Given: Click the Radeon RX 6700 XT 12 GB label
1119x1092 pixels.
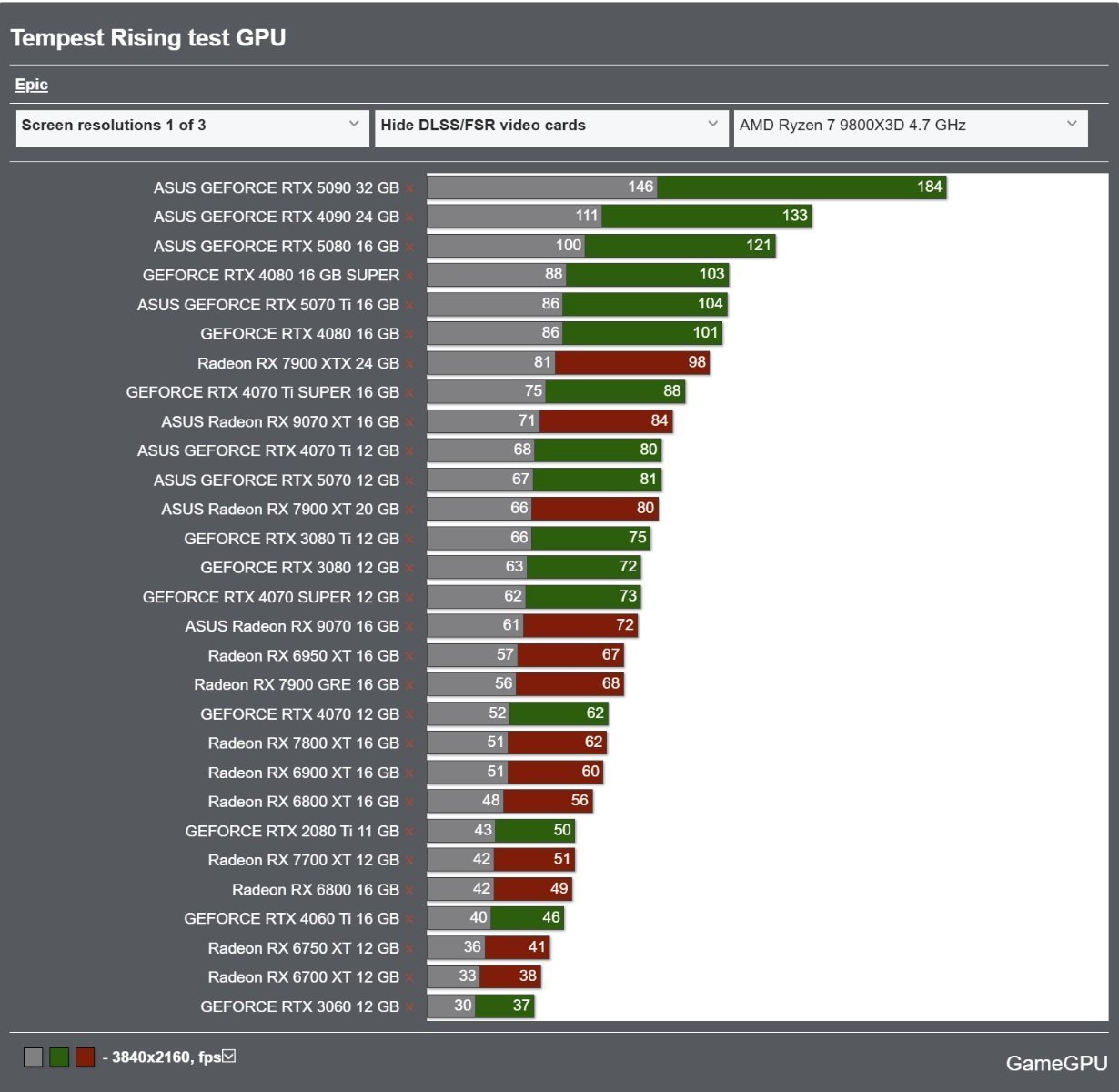Looking at the screenshot, I should click(x=304, y=977).
